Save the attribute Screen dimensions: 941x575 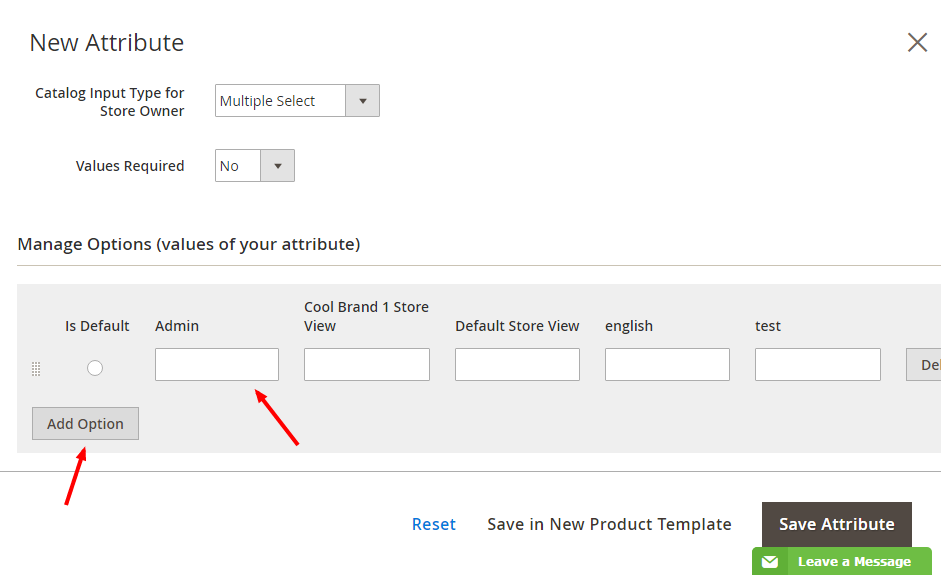tap(836, 524)
